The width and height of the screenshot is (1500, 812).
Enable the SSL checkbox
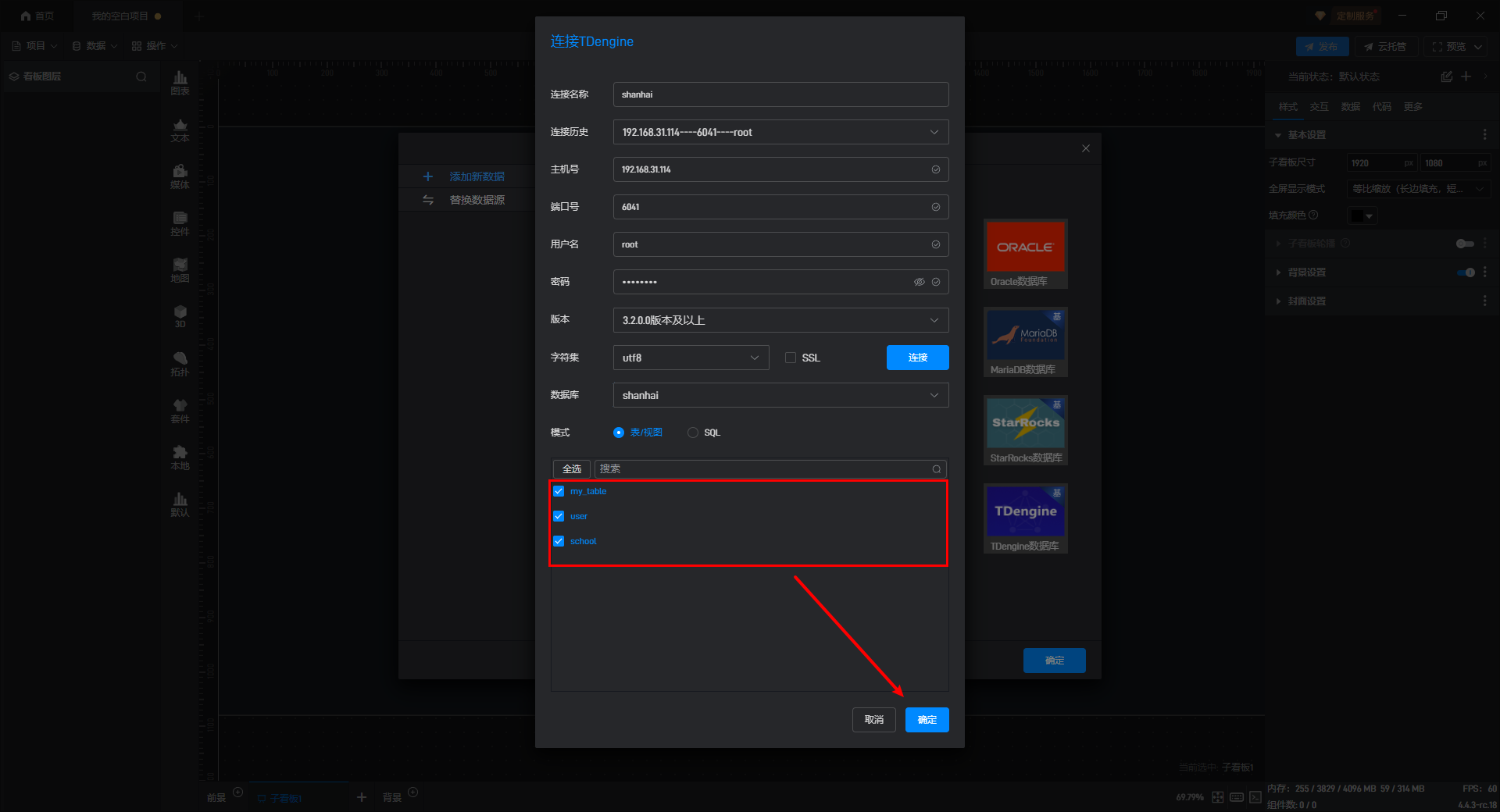click(791, 358)
